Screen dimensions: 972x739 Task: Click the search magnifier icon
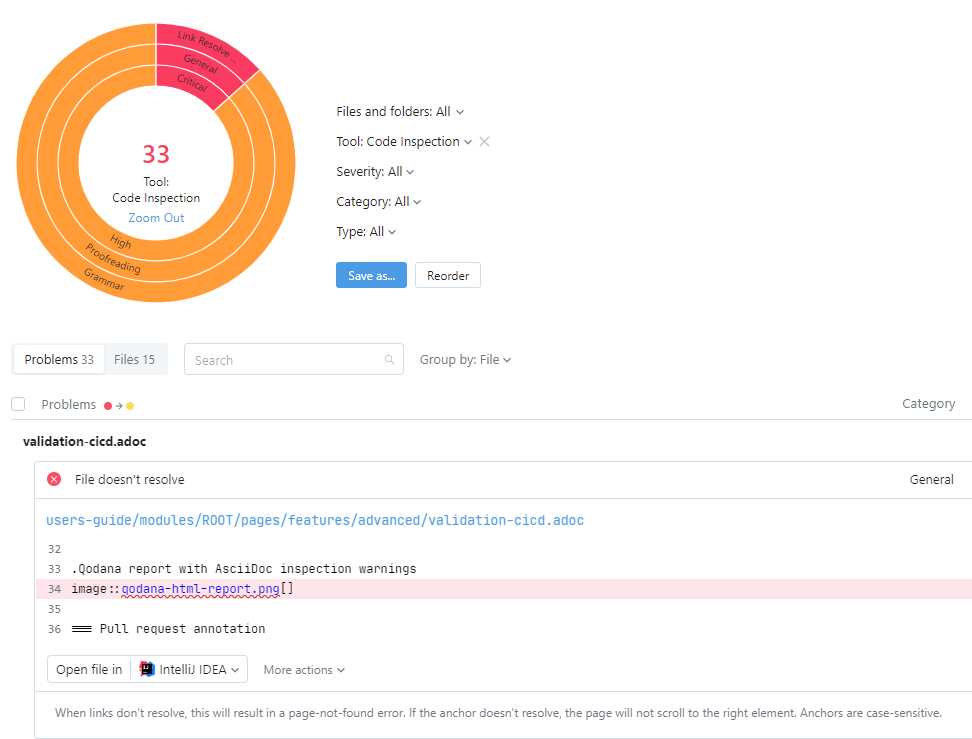click(389, 360)
